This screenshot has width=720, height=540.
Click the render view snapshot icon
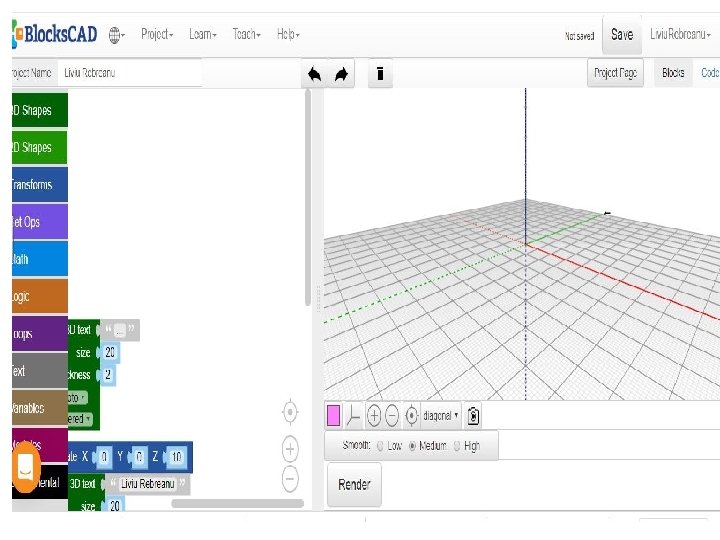coord(473,416)
